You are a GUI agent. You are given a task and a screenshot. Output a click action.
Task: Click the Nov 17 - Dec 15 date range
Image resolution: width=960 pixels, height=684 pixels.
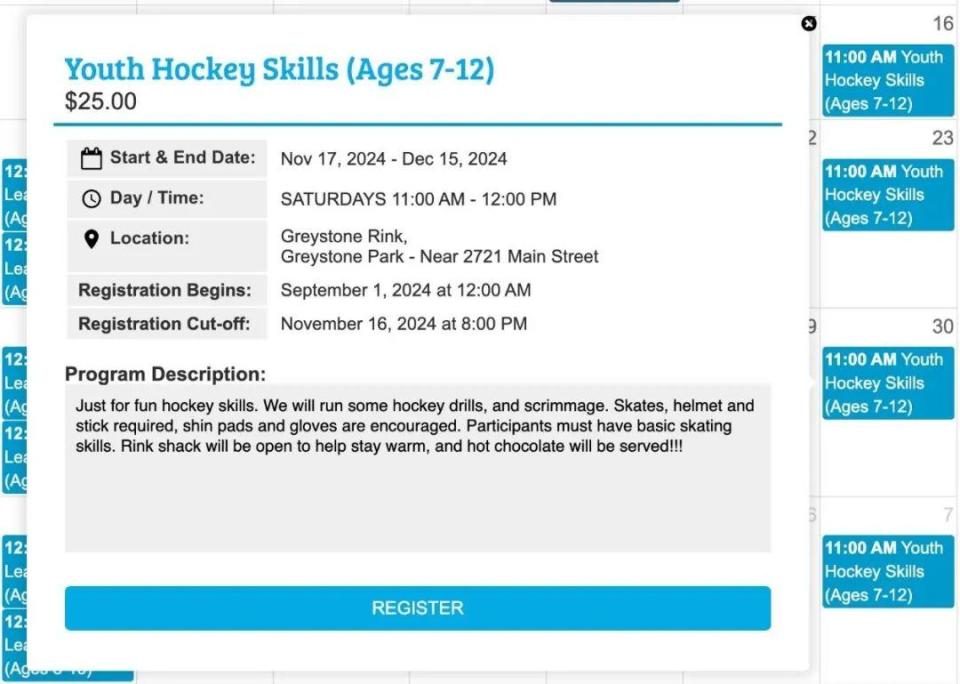click(393, 159)
